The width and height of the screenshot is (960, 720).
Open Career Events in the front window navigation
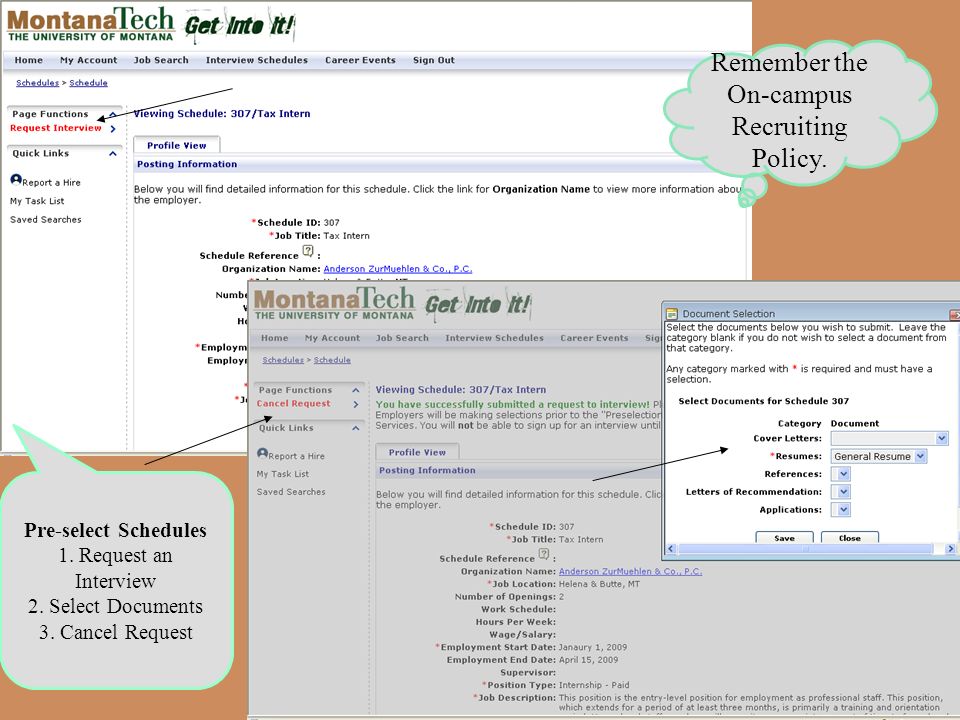click(x=594, y=338)
